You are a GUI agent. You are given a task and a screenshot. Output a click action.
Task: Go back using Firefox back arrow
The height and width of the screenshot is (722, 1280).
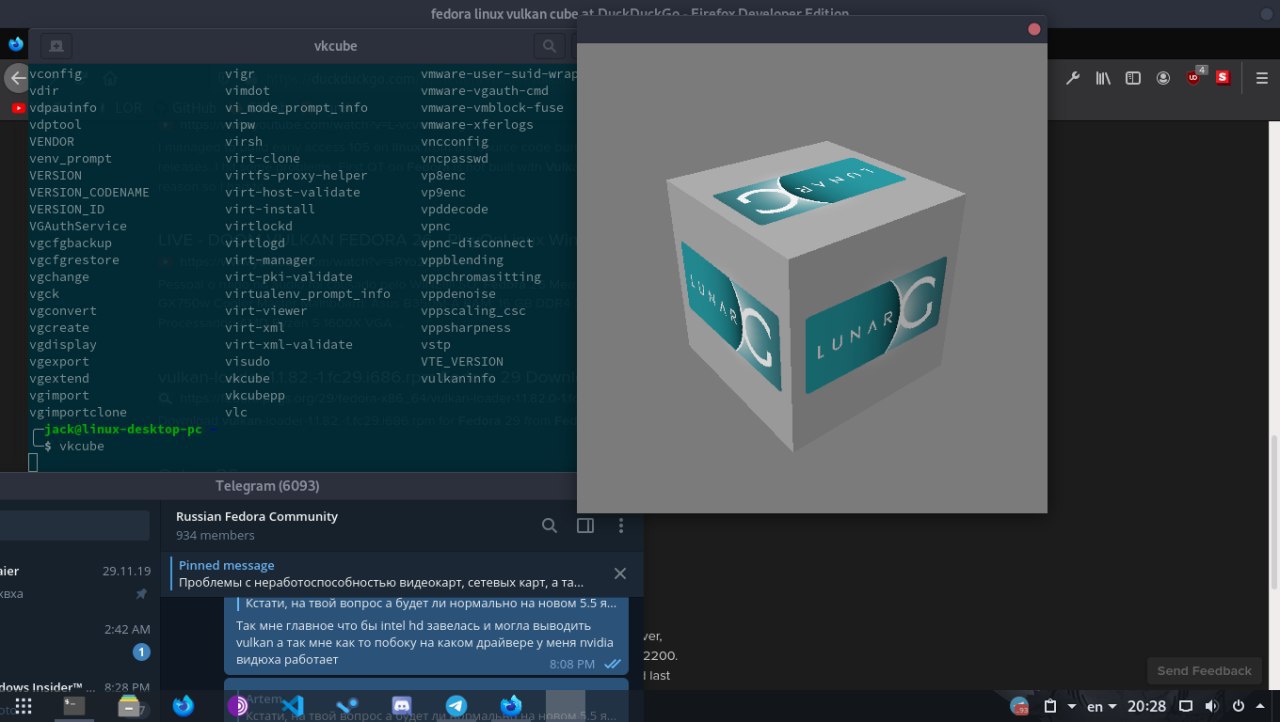(x=16, y=78)
